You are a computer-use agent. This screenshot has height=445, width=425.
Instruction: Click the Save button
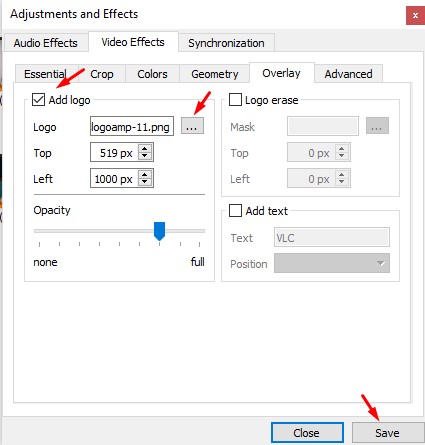(x=387, y=433)
